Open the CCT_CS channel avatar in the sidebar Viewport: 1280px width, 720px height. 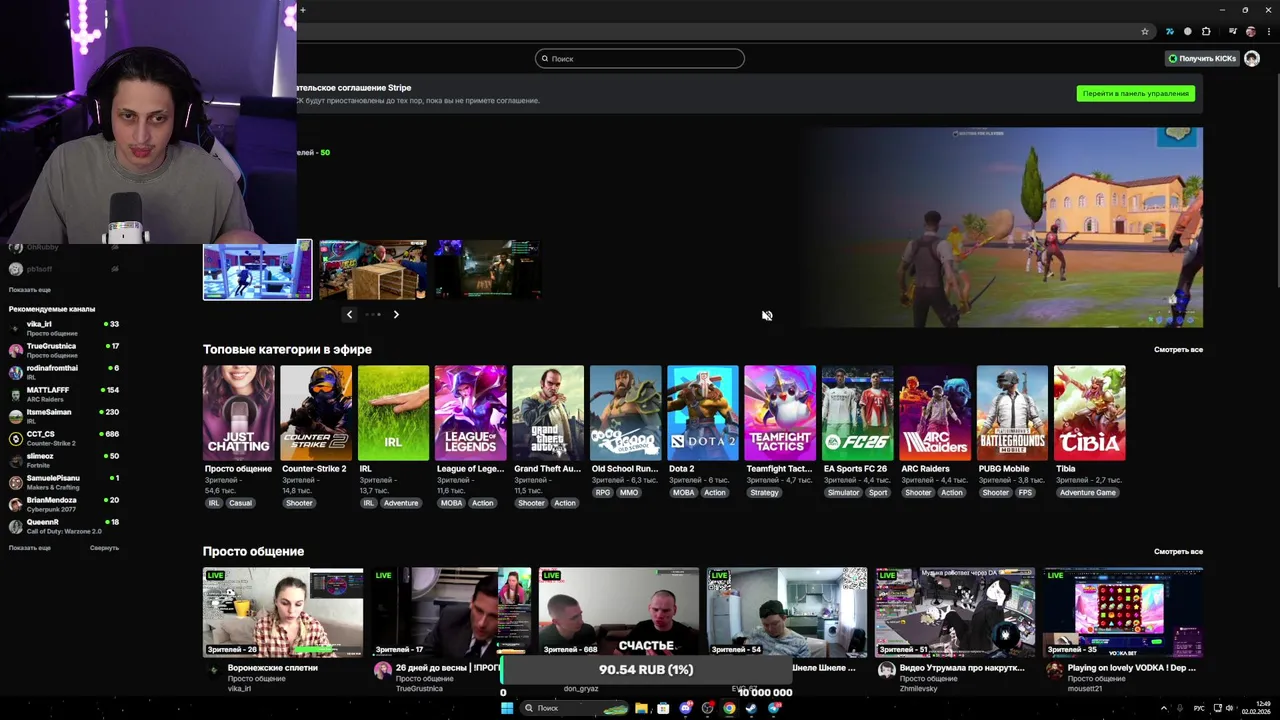pyautogui.click(x=15, y=438)
